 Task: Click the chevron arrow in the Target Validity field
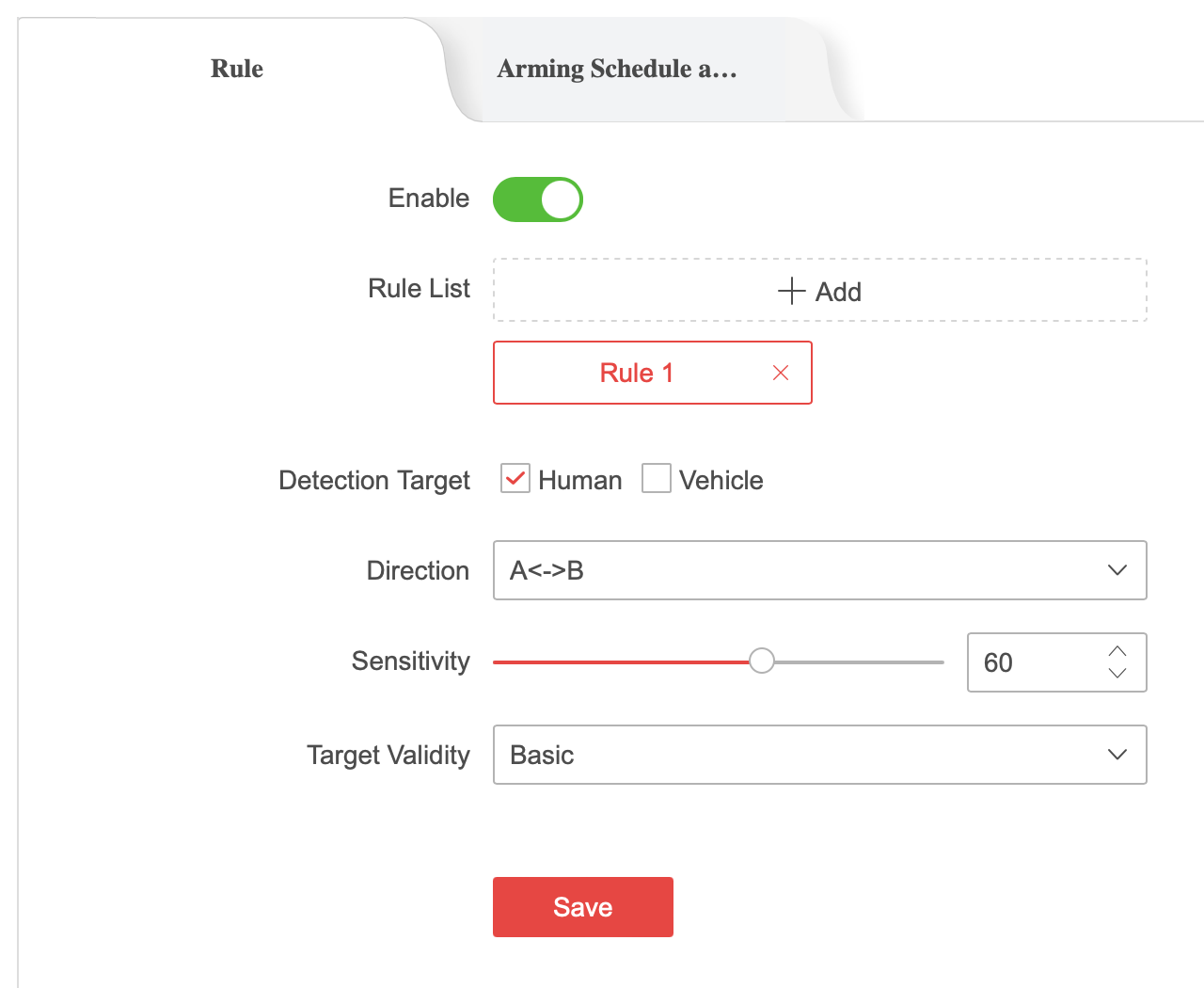pyautogui.click(x=1117, y=755)
